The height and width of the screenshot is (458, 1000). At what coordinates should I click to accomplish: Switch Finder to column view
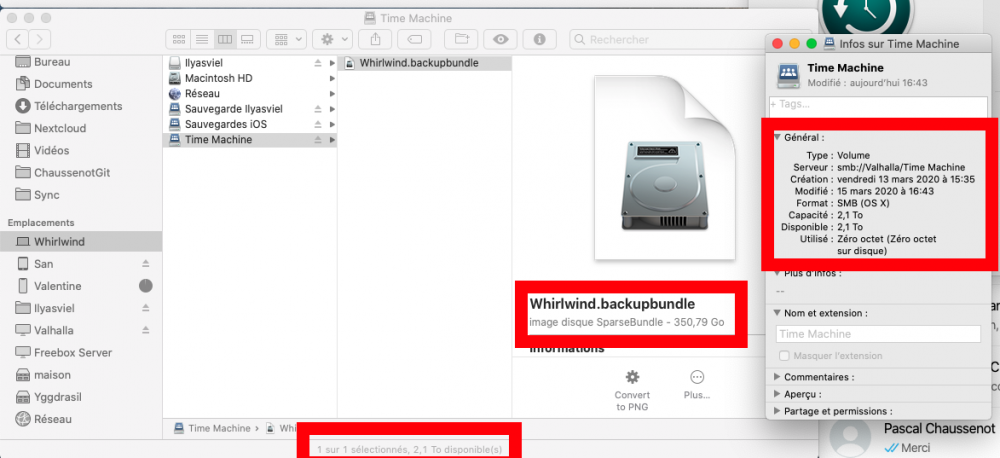click(x=224, y=39)
